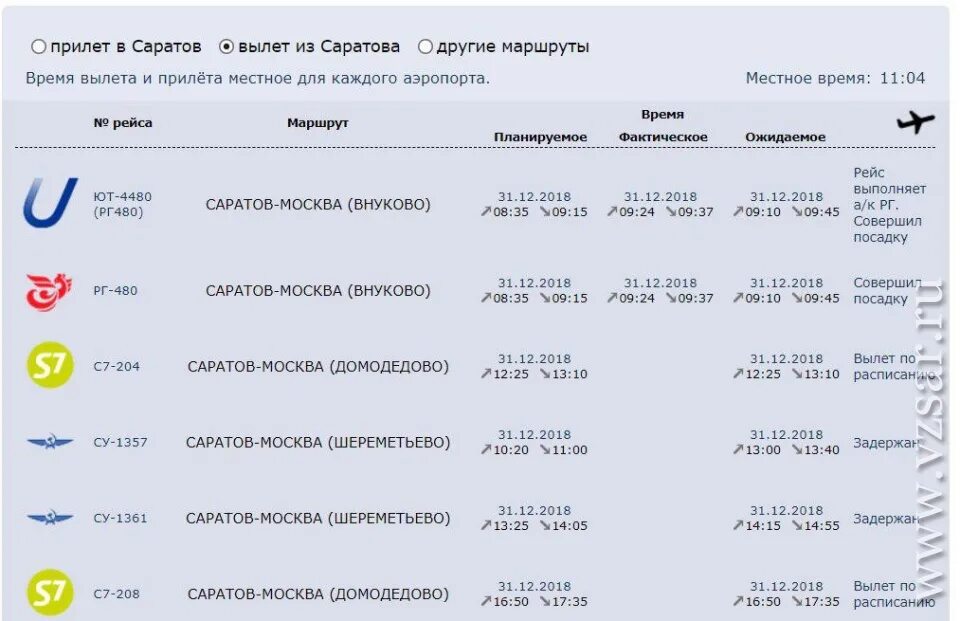Screen dimensions: 960x621
Task: Click the 'Задержан' status of flight СУ-1361
Action: tap(886, 519)
